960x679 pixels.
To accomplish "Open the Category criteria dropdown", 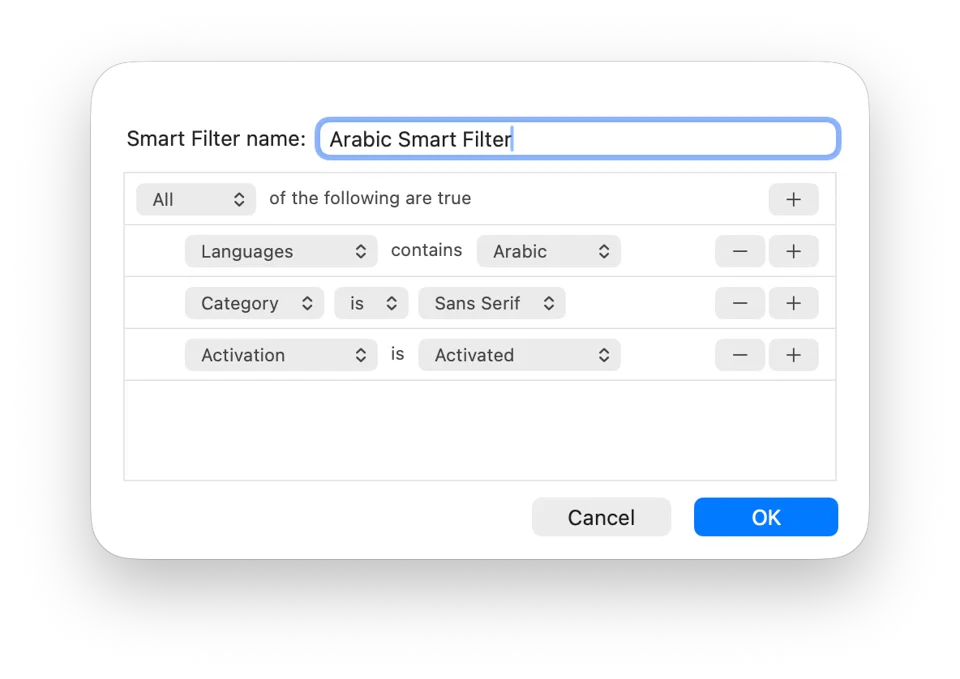I will [x=254, y=304].
